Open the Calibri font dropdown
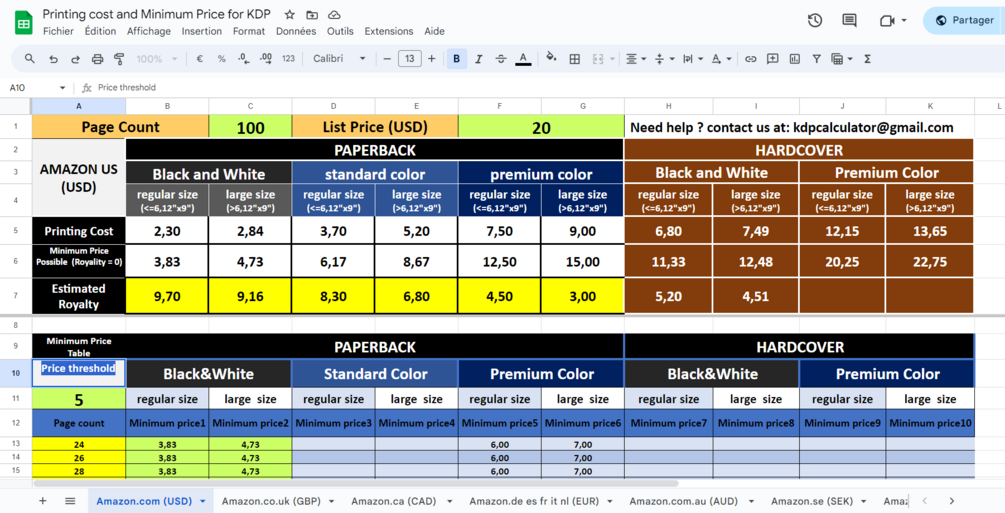This screenshot has height=513, width=1005. click(339, 58)
